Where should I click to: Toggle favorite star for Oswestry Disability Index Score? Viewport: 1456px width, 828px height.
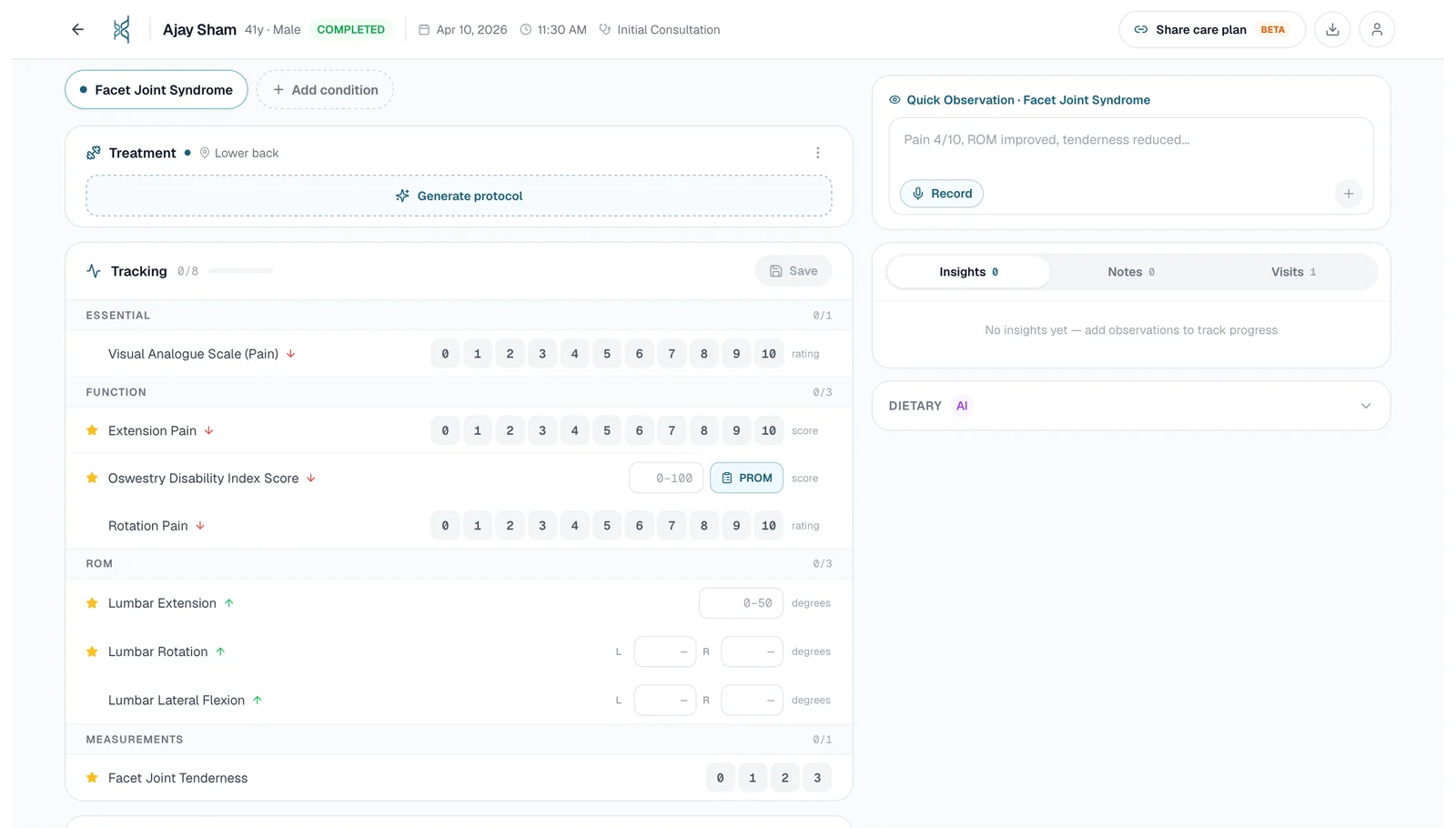(x=92, y=478)
